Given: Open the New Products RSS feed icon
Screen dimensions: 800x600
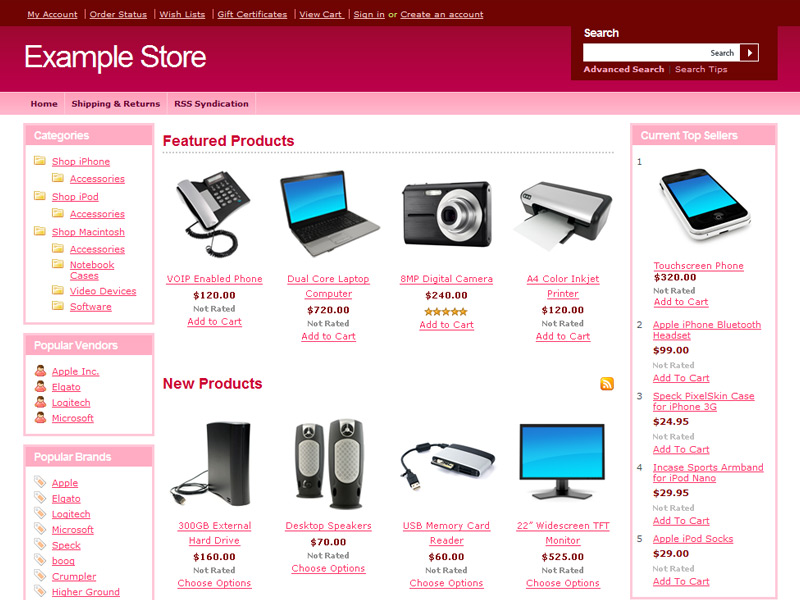Looking at the screenshot, I should 607,384.
